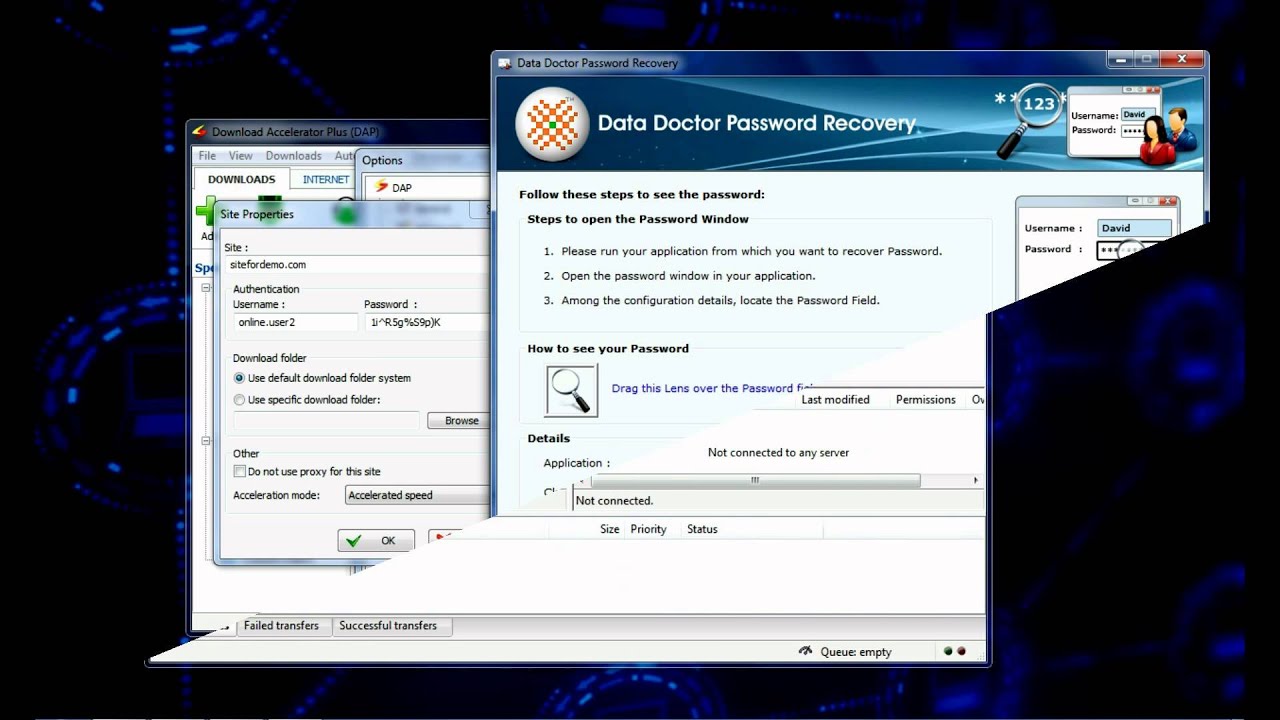1280x720 pixels.
Task: Click the DAP entry in Options list
Action: point(402,188)
